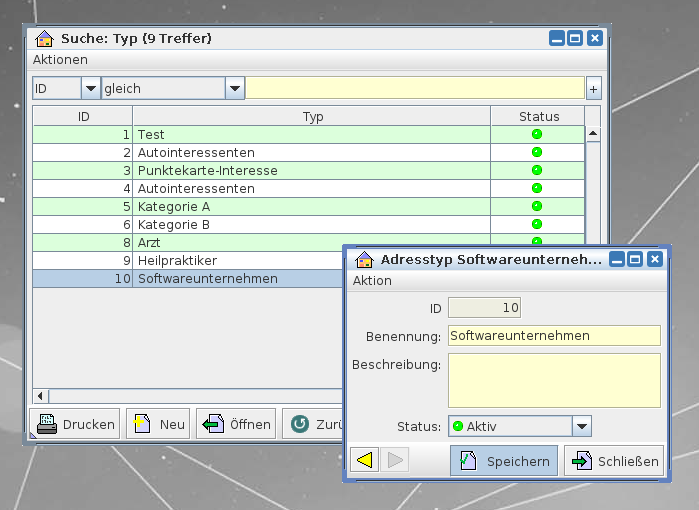This screenshot has width=699, height=510.
Task: Open the Aktionen menu
Action: (60, 60)
